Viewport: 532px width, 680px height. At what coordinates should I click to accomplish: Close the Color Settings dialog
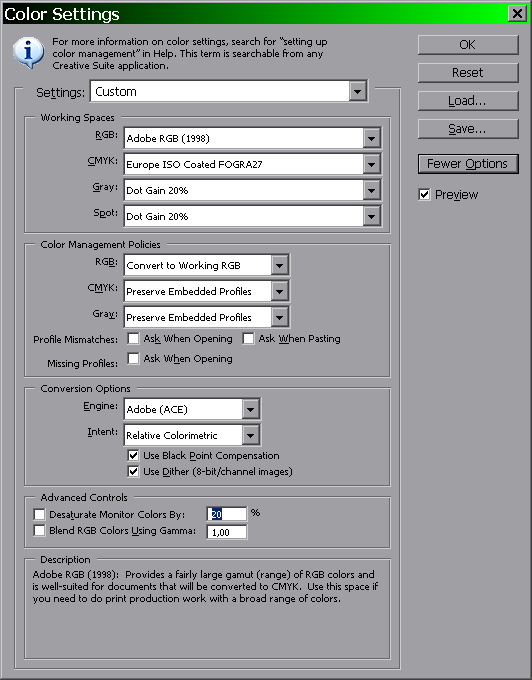pyautogui.click(x=517, y=13)
